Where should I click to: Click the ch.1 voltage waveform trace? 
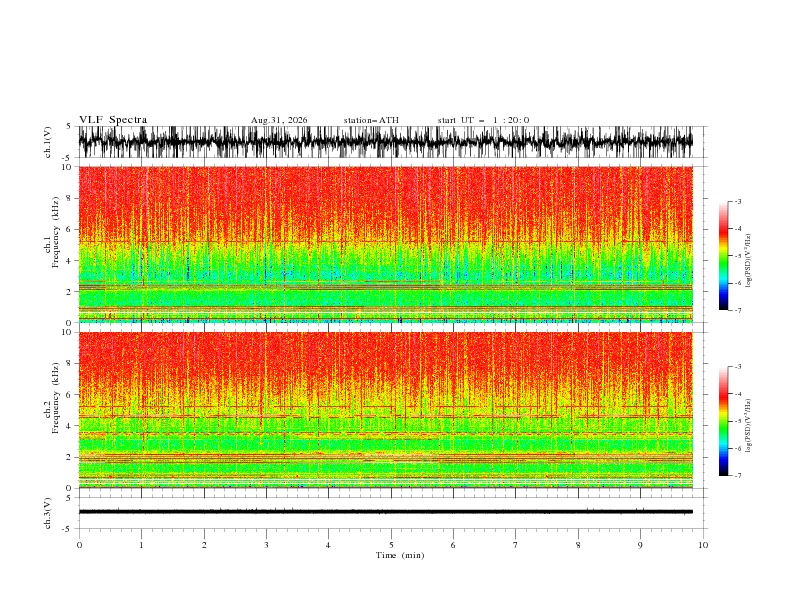tap(385, 142)
